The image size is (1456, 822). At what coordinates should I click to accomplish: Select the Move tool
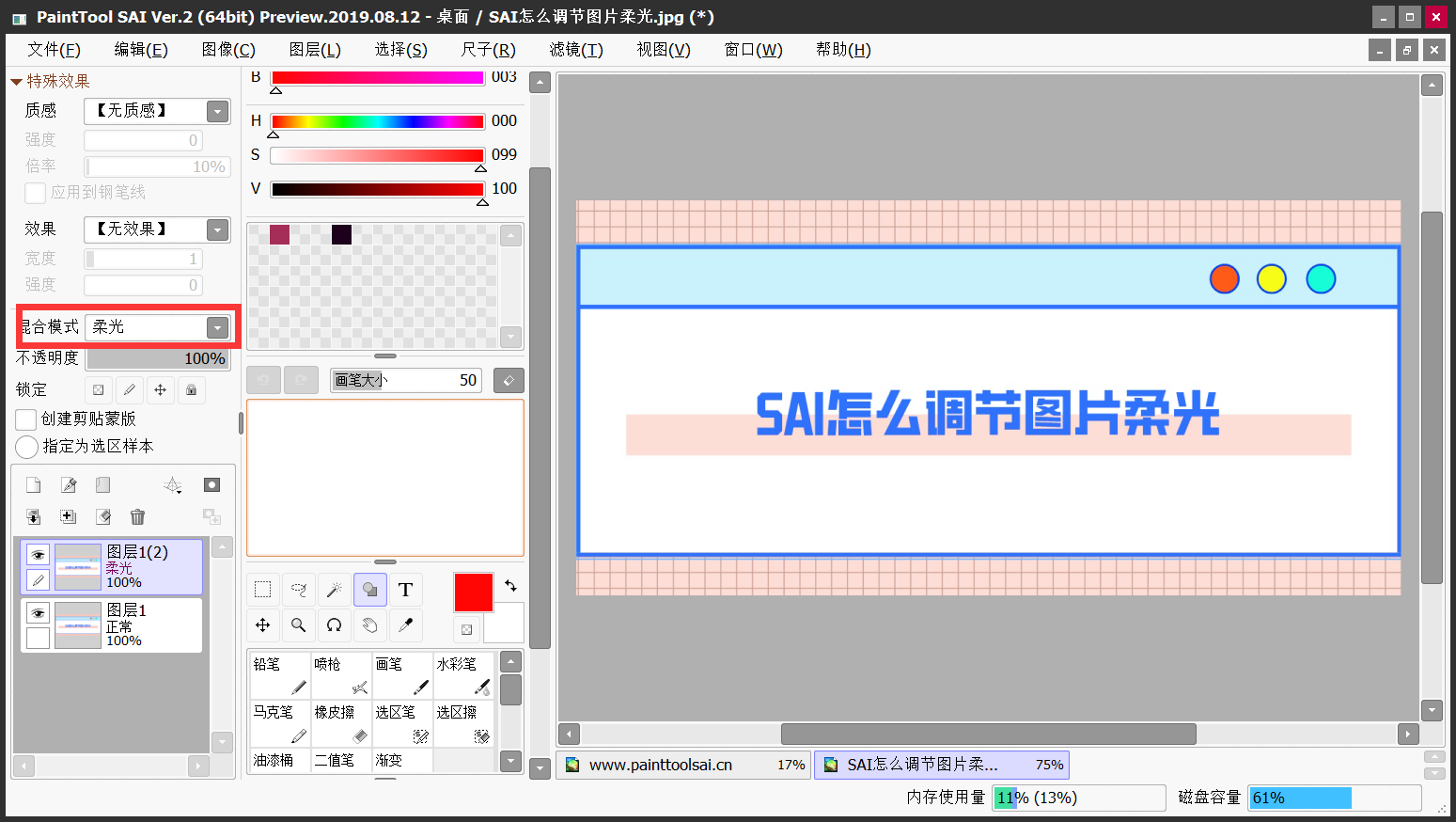263,625
